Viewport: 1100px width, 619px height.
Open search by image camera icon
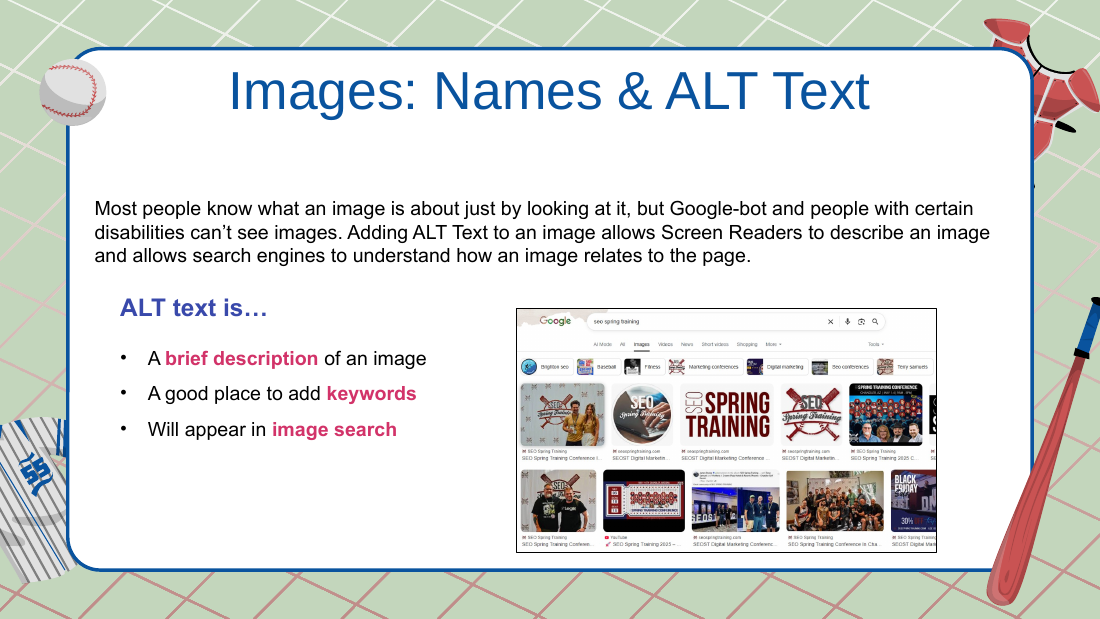click(861, 321)
